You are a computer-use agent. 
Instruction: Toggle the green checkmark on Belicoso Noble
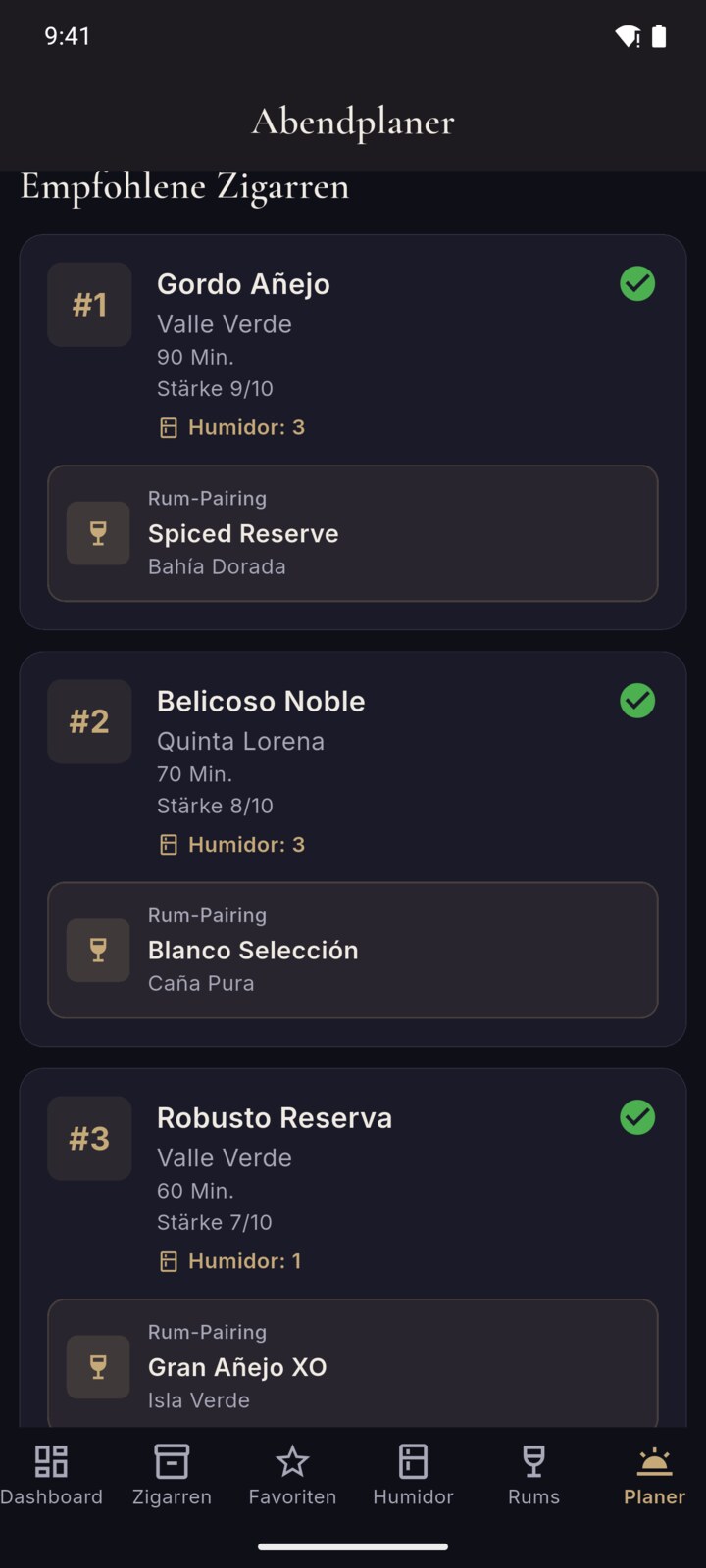[637, 701]
